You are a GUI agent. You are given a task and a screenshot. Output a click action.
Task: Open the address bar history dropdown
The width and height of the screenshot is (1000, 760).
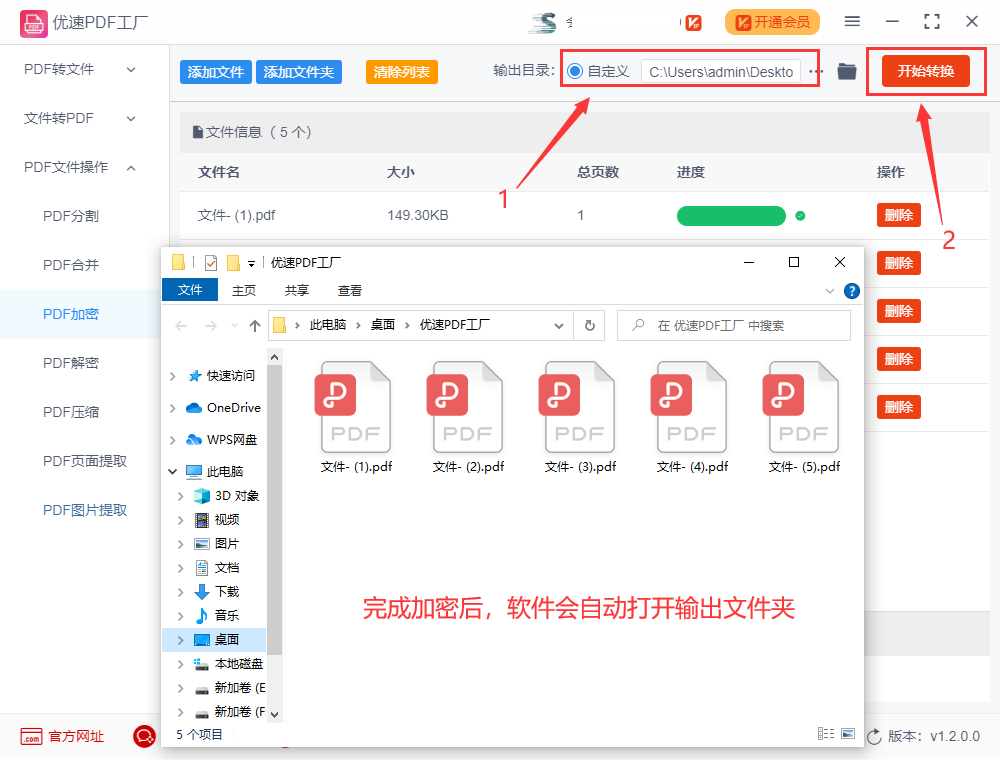click(x=559, y=326)
